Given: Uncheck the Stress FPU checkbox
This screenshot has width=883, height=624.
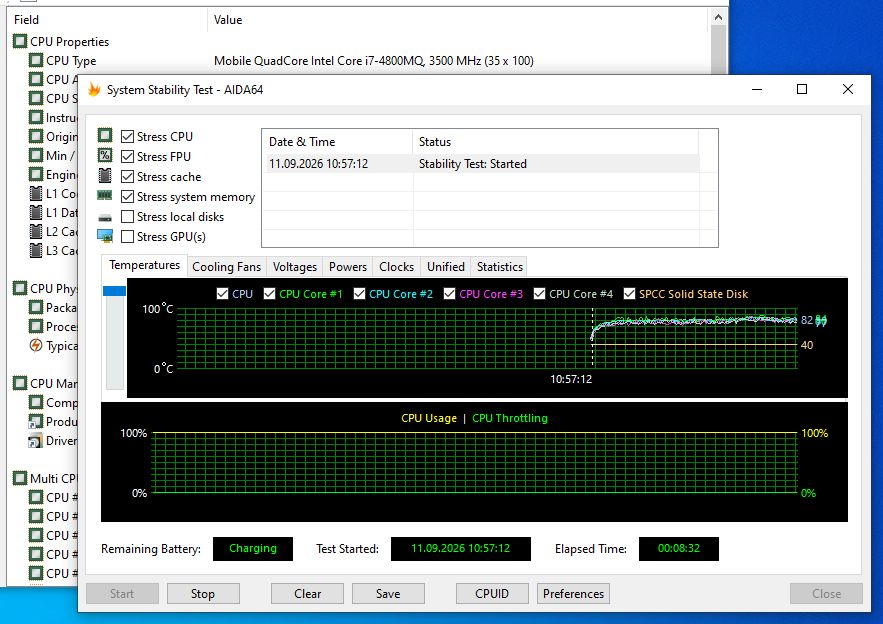Looking at the screenshot, I should coord(127,157).
